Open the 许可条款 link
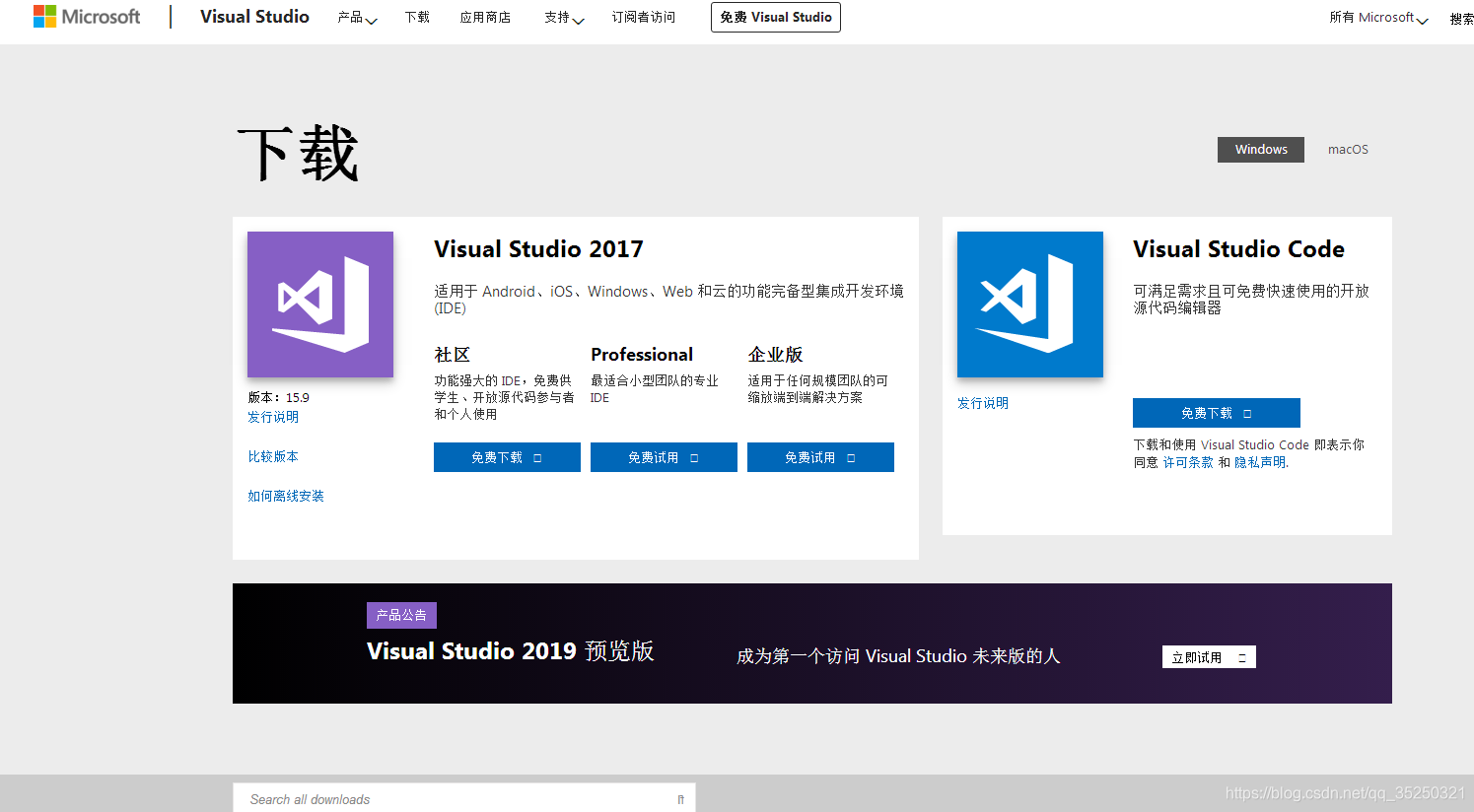This screenshot has width=1474, height=812. 1188,462
